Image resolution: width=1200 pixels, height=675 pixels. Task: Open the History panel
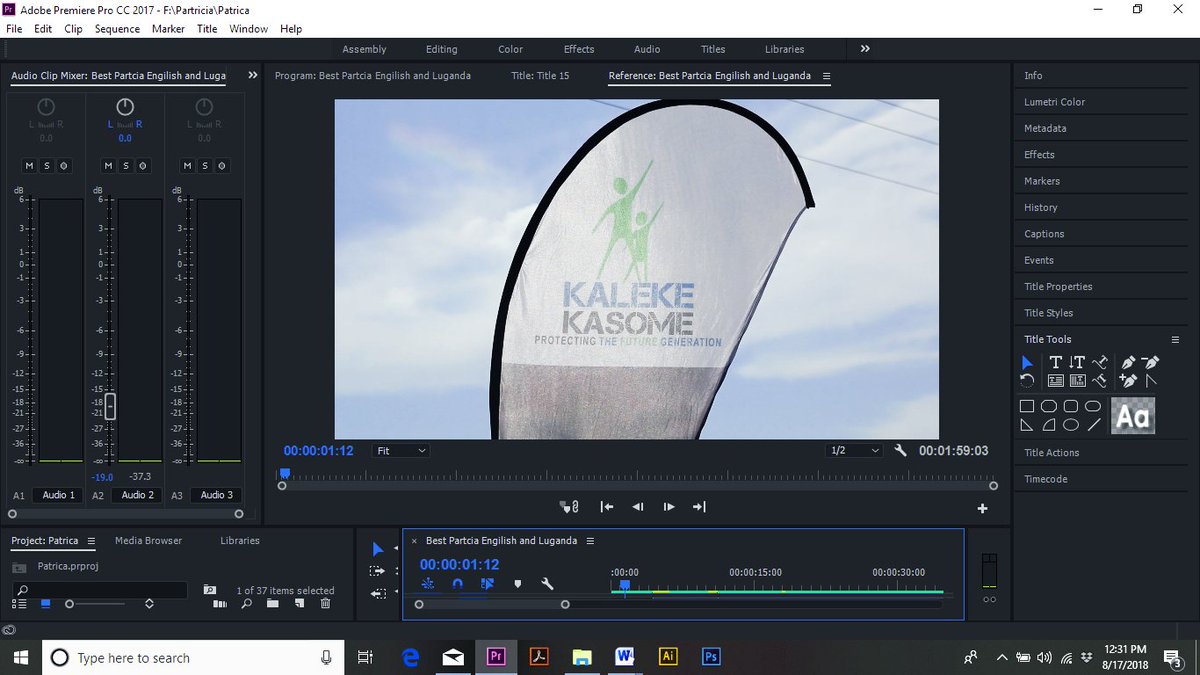click(1040, 207)
